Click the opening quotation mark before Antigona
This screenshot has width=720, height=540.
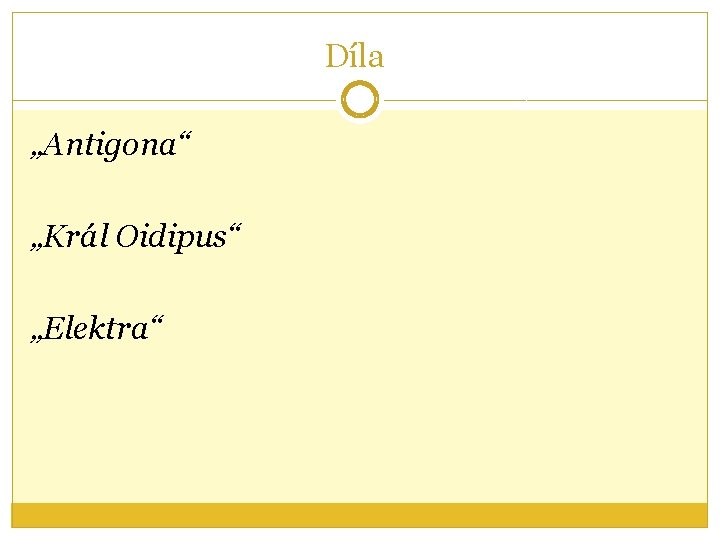coord(37,154)
